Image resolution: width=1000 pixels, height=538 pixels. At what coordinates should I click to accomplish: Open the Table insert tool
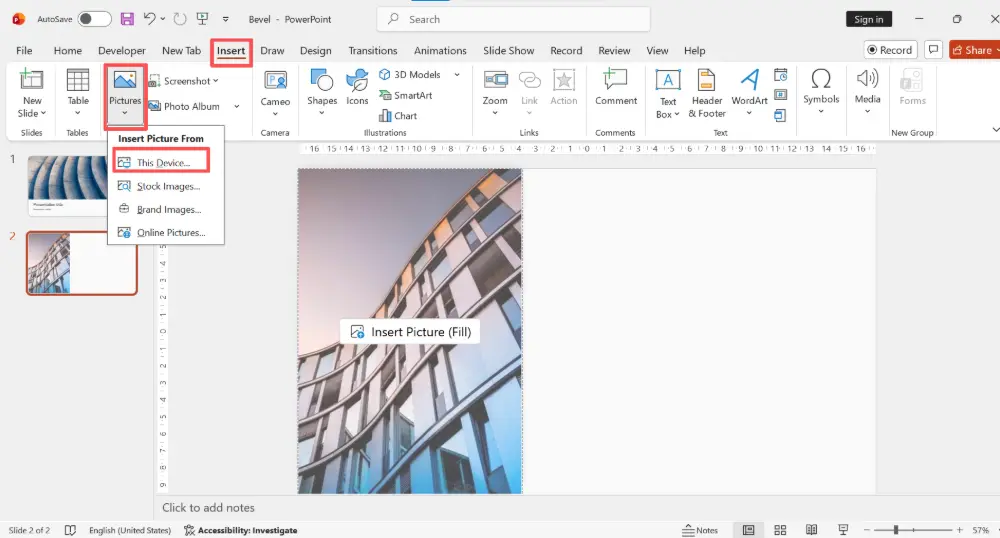coord(78,94)
